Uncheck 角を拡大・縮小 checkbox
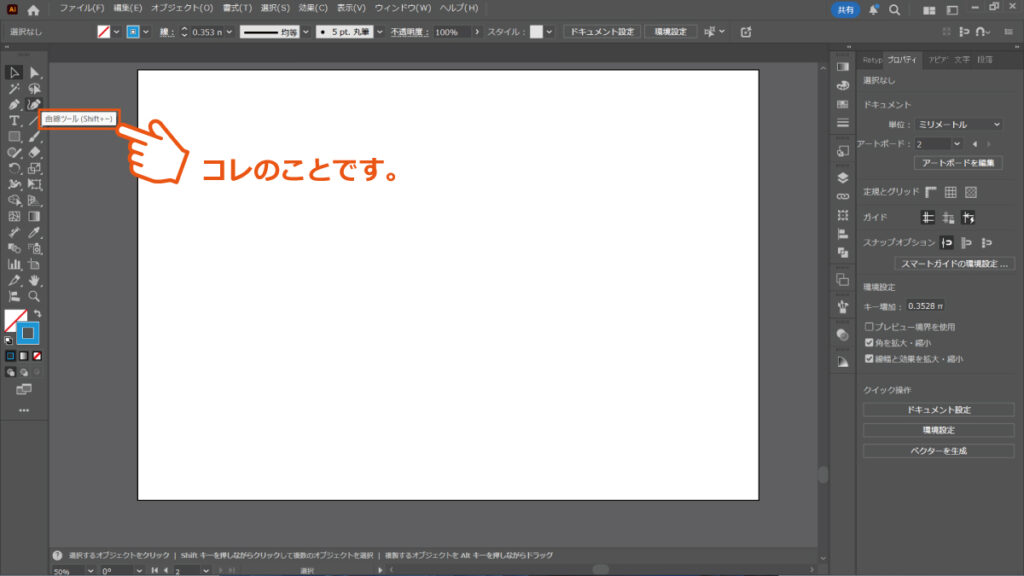Image resolution: width=1024 pixels, height=576 pixels. 869,342
